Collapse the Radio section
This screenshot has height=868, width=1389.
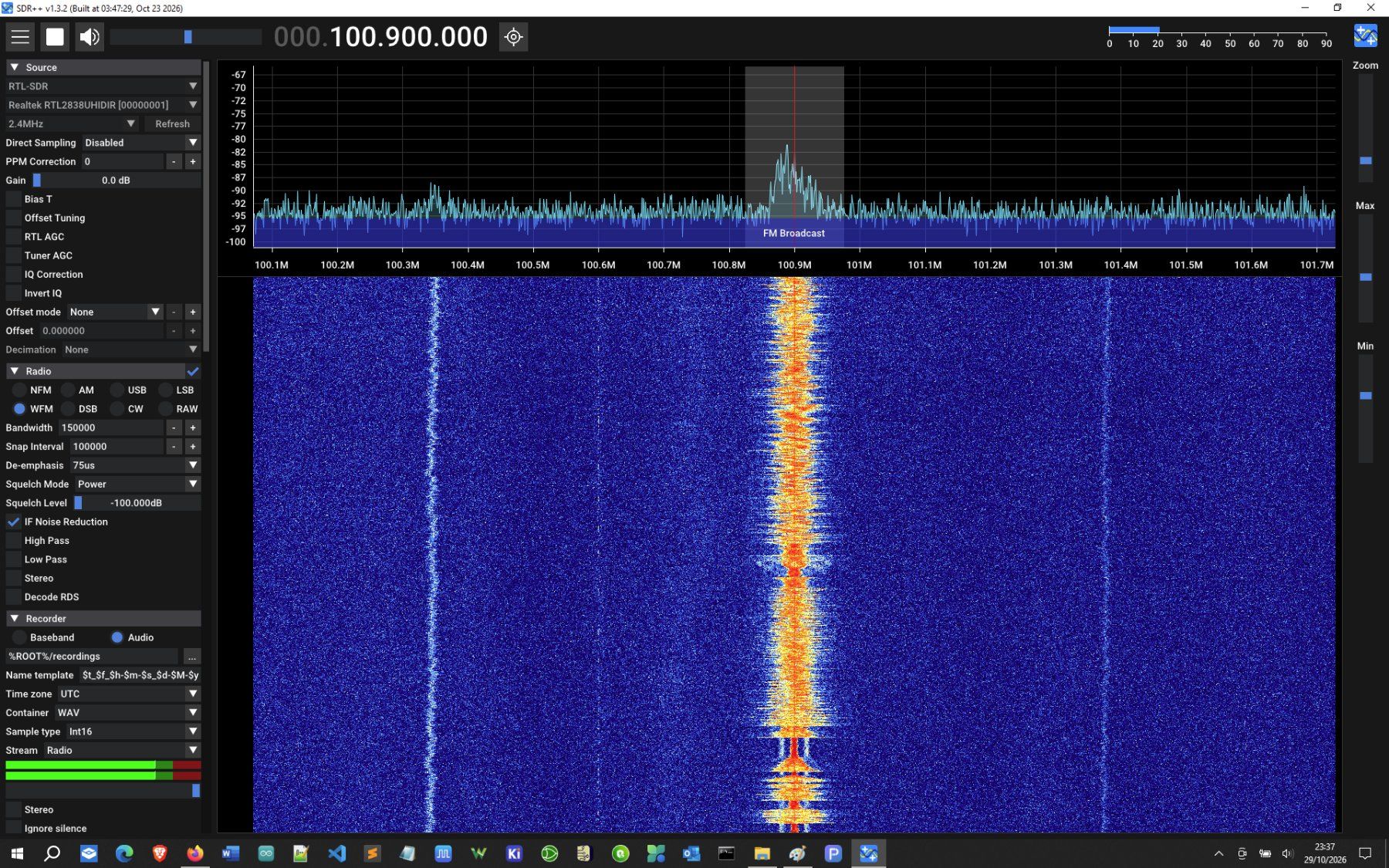[96, 371]
